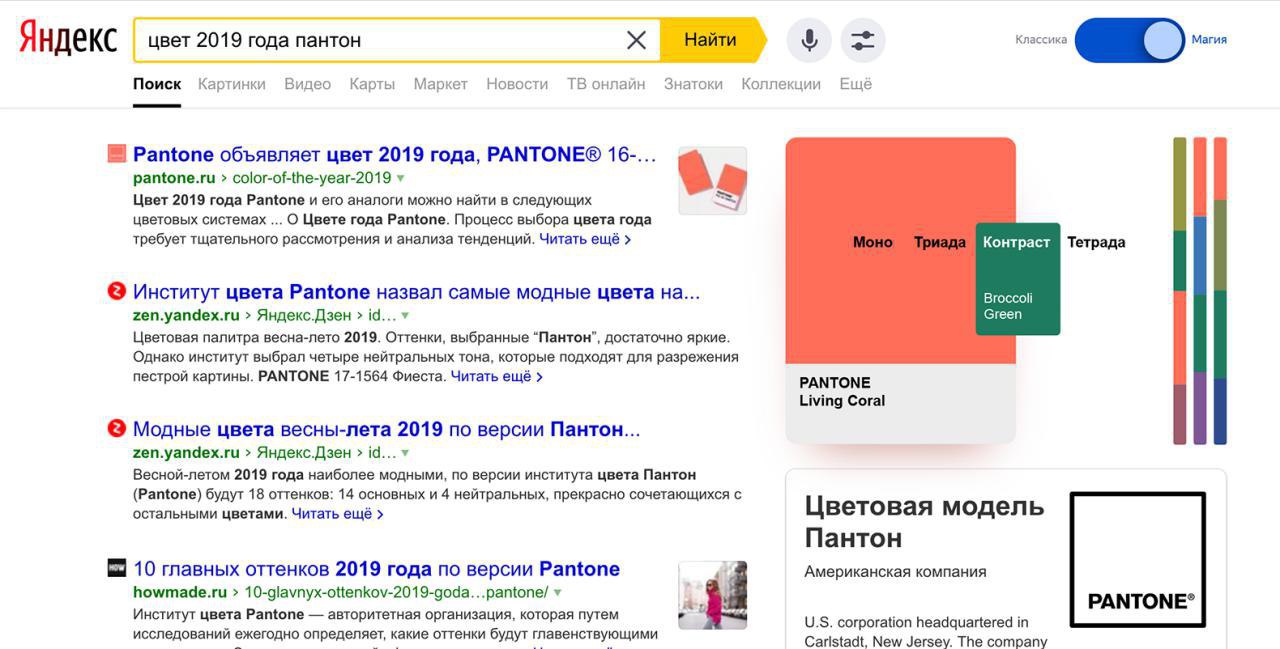Switch to the Поиск tab
Viewport: 1280px width, 649px height.
pyautogui.click(x=157, y=84)
